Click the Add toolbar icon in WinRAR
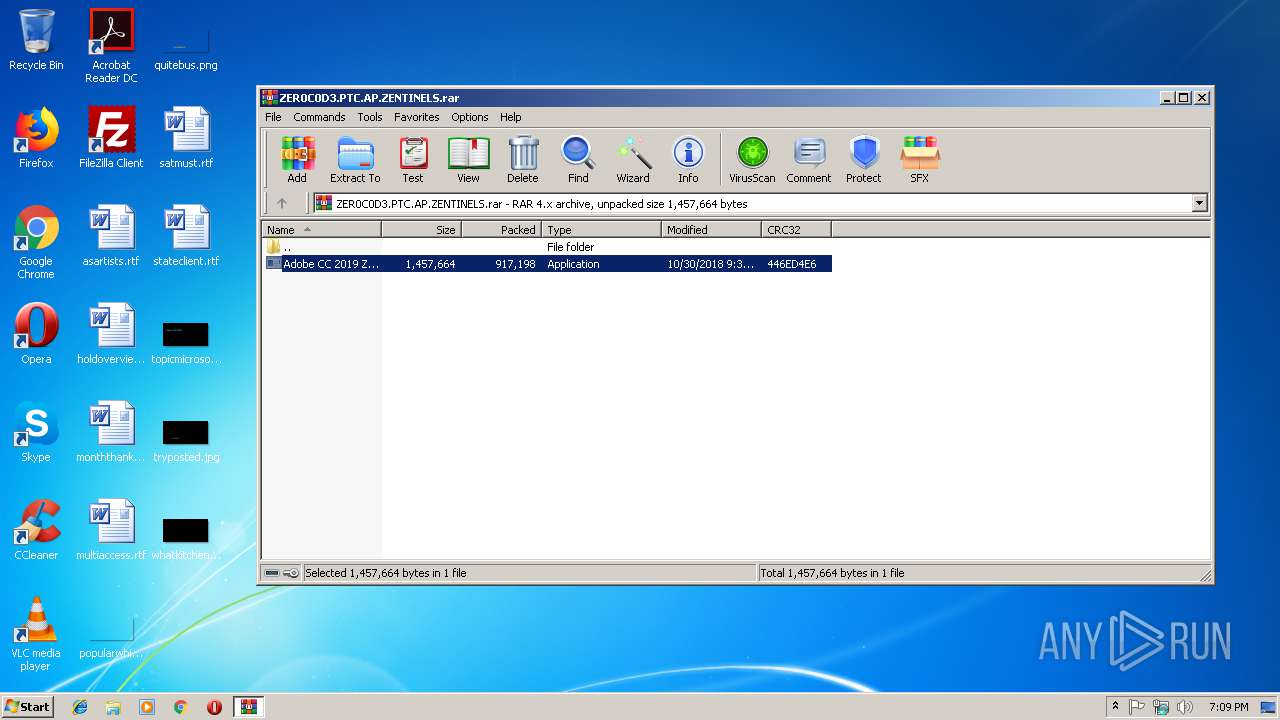The width and height of the screenshot is (1280, 720). (297, 160)
